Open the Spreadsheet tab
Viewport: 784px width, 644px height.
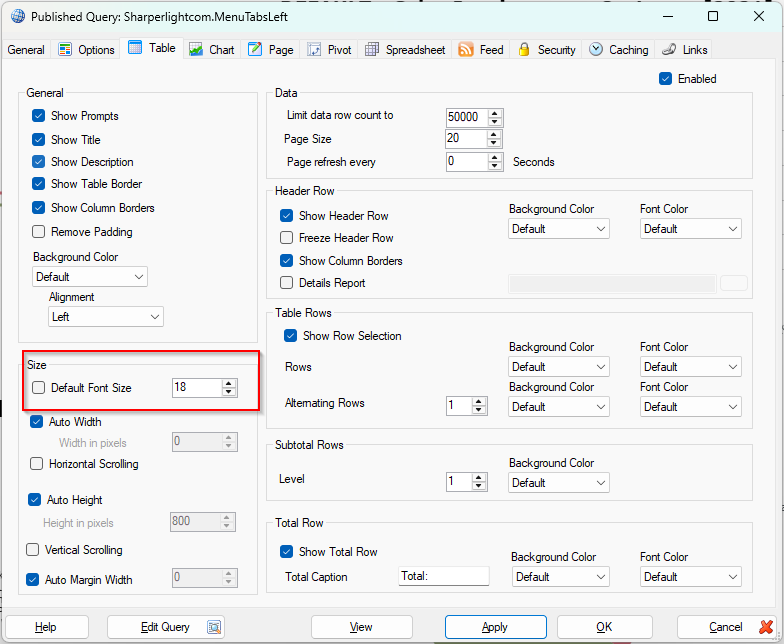(405, 50)
